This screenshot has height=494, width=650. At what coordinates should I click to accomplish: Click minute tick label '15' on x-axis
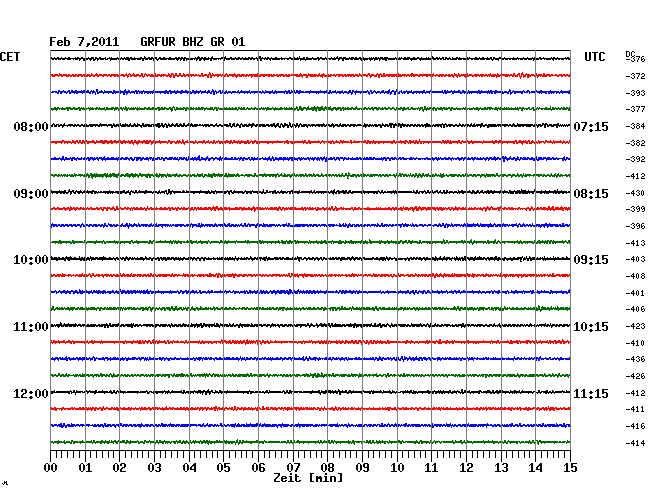point(570,468)
